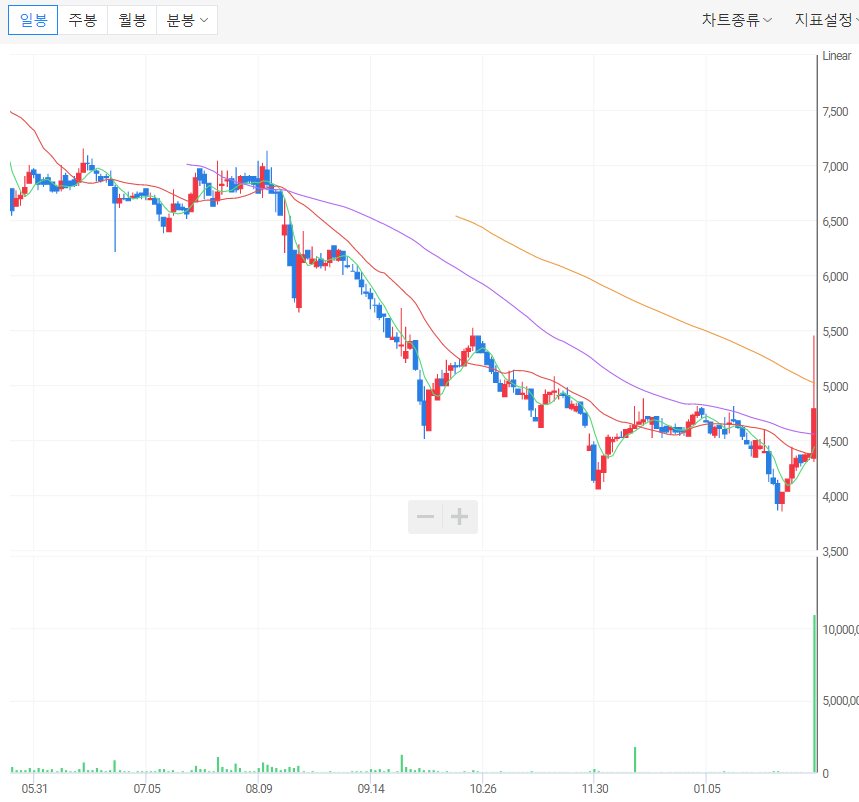Click the 10.26 date axis label
859x802 pixels.
click(483, 789)
